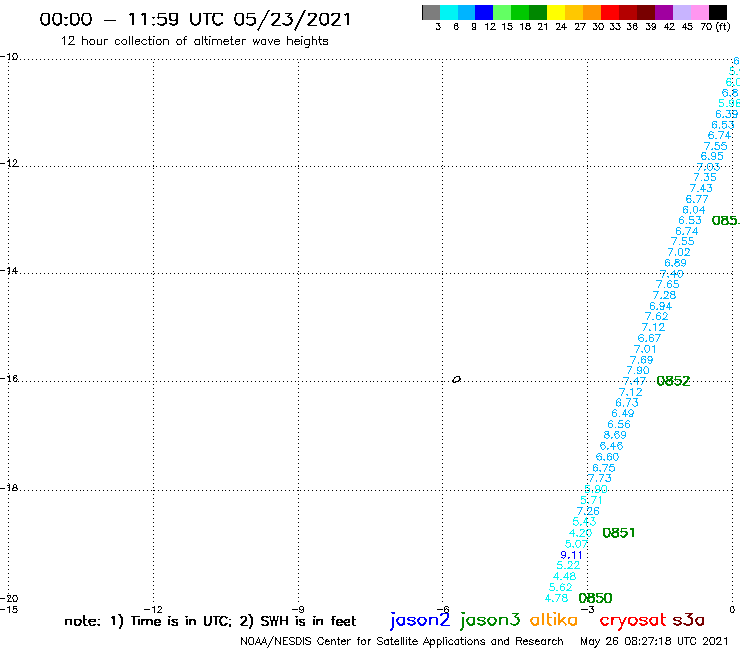Click the 6.39 wave height value
The height and width of the screenshot is (650, 740).
[726, 114]
